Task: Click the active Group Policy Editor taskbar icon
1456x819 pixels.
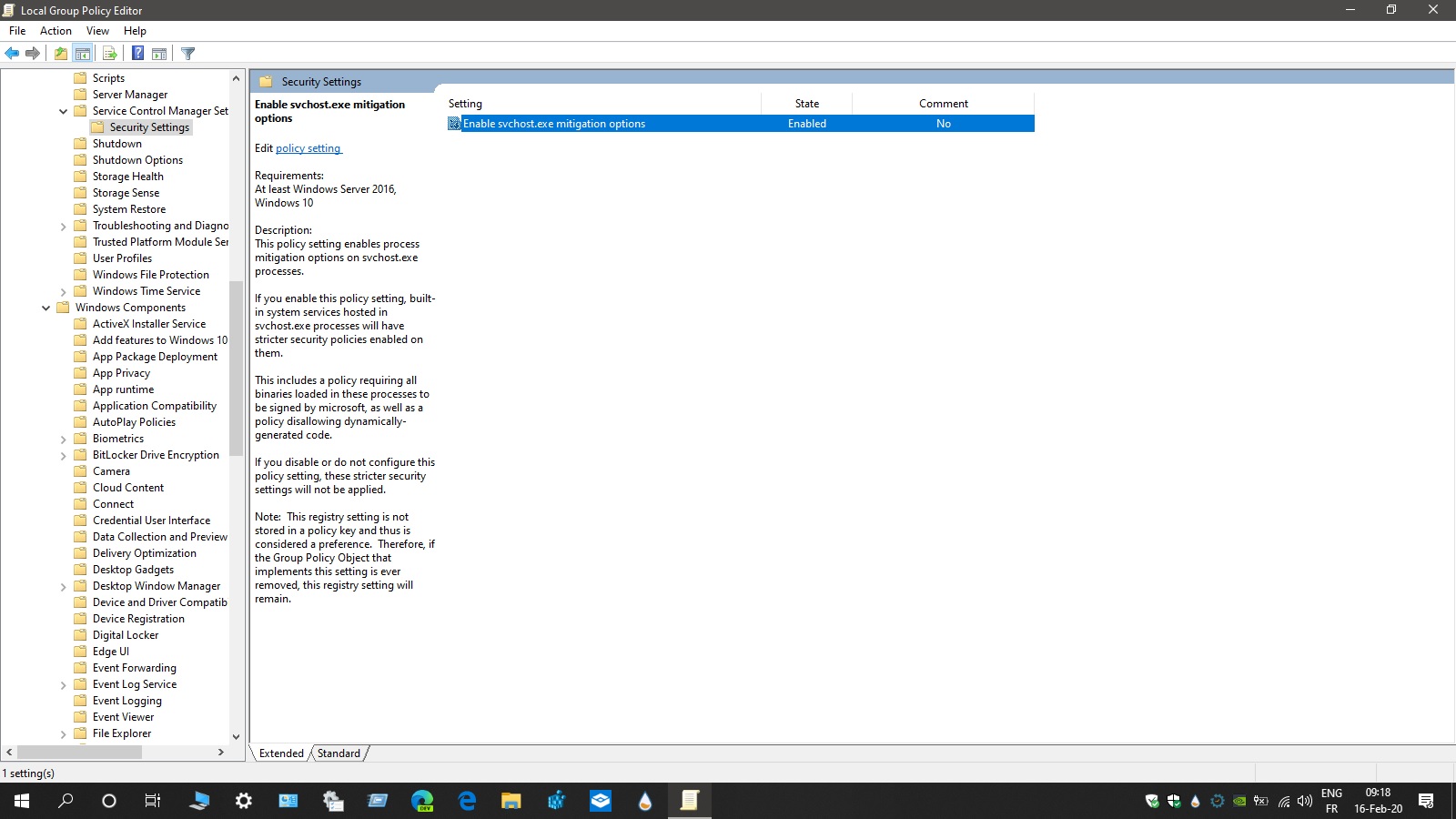Action: [690, 801]
